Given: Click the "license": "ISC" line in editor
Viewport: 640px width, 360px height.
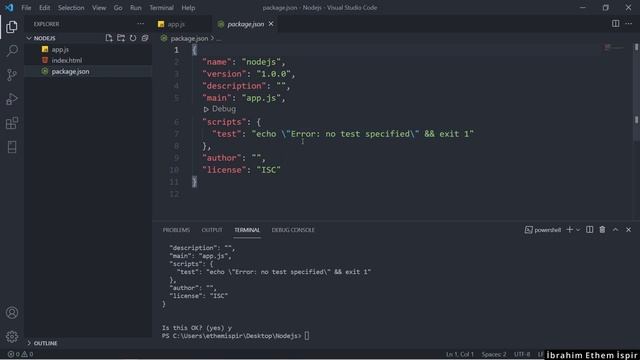Looking at the screenshot, I should point(241,170).
